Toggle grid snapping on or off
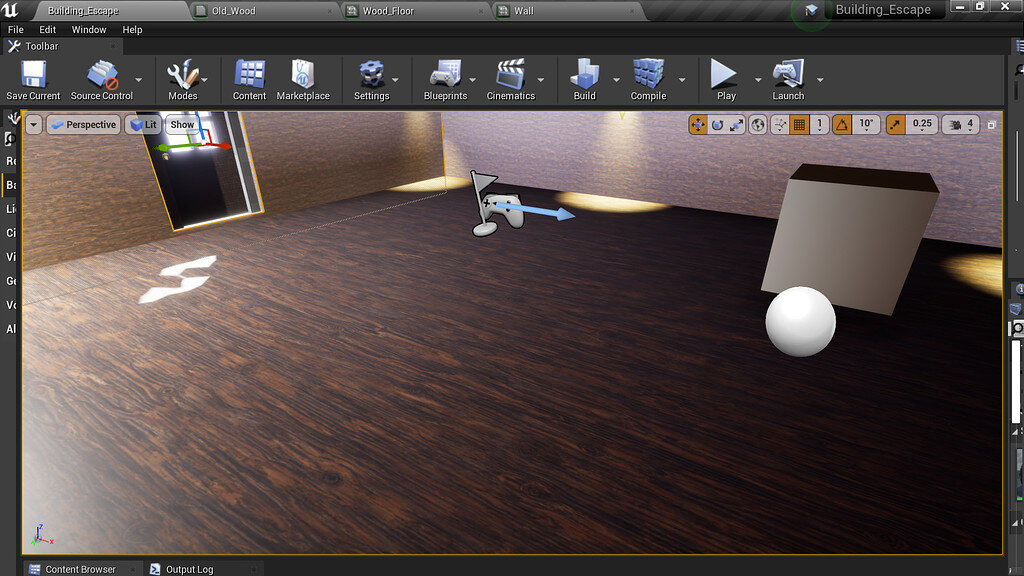1024x576 pixels. [800, 124]
